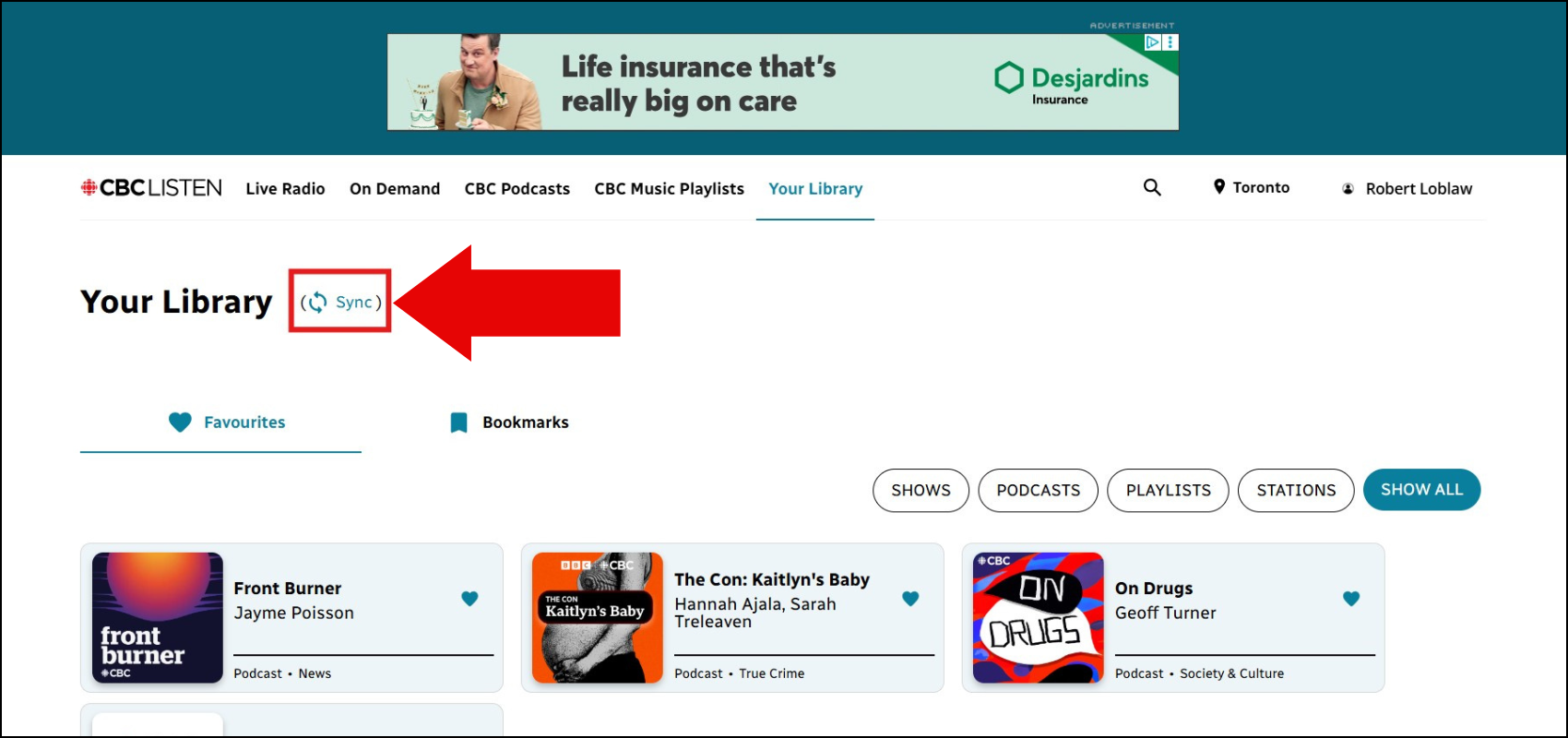This screenshot has width=1568, height=738.
Task: Switch to the Favourites tab
Action: [x=221, y=423]
